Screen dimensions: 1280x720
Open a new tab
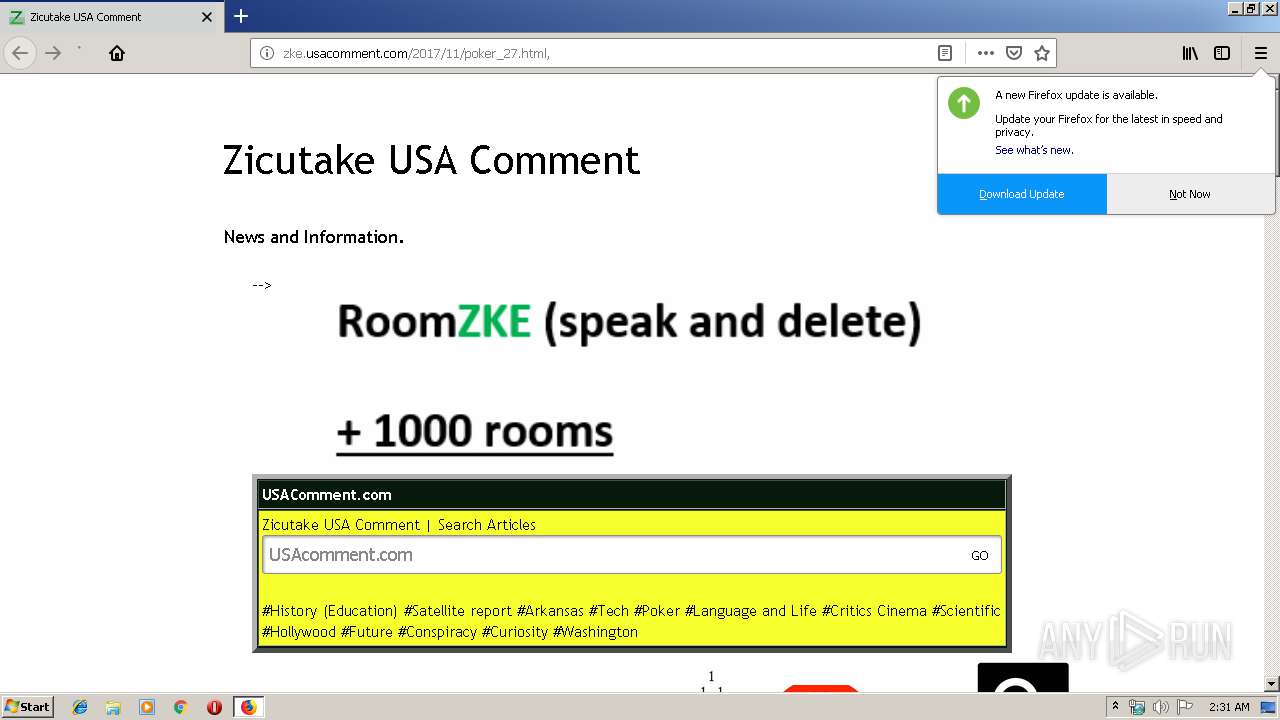pos(241,16)
